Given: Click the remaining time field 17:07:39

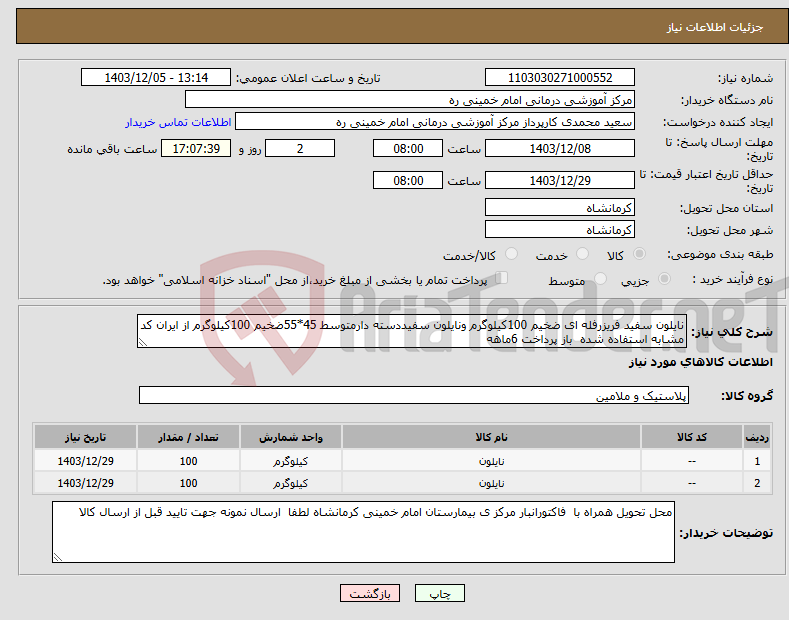Looking at the screenshot, I should (196, 148).
